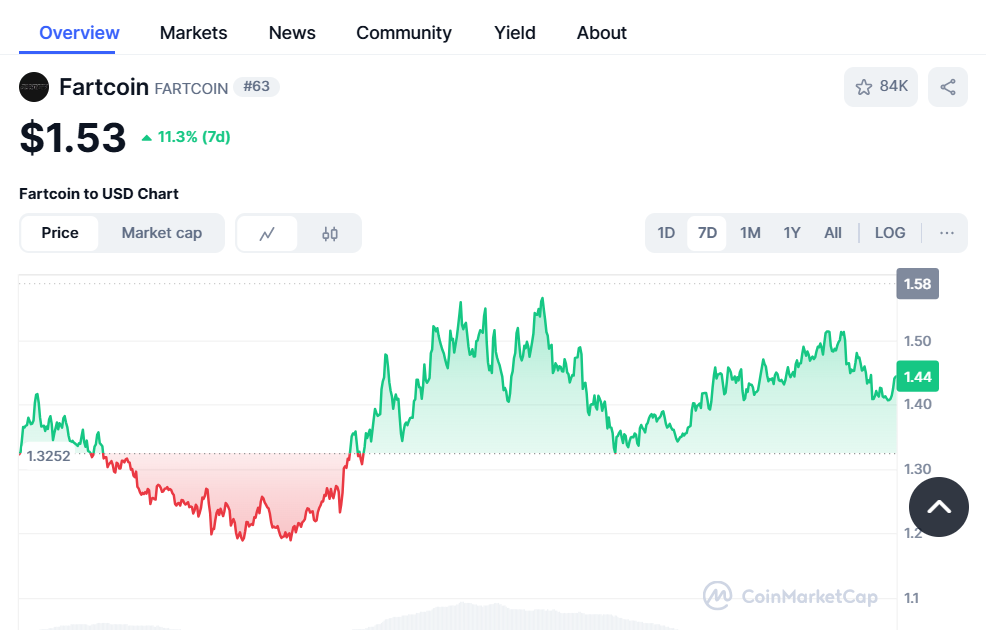Open the About tab
The image size is (986, 630).
pyautogui.click(x=602, y=33)
